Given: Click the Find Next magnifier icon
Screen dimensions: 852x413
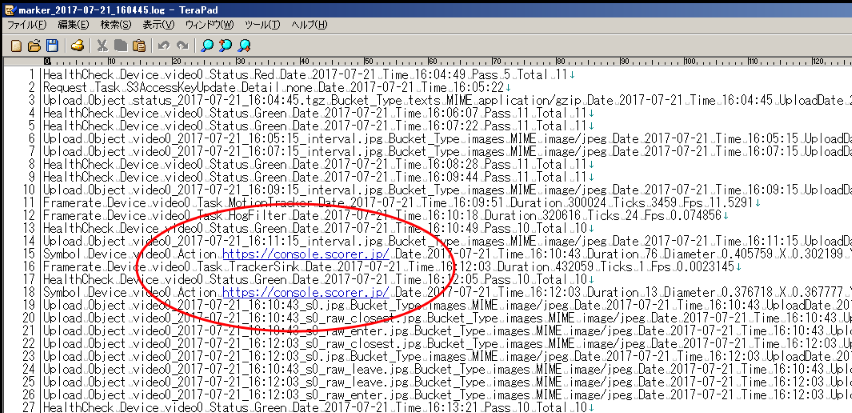Looking at the screenshot, I should coord(244,46).
